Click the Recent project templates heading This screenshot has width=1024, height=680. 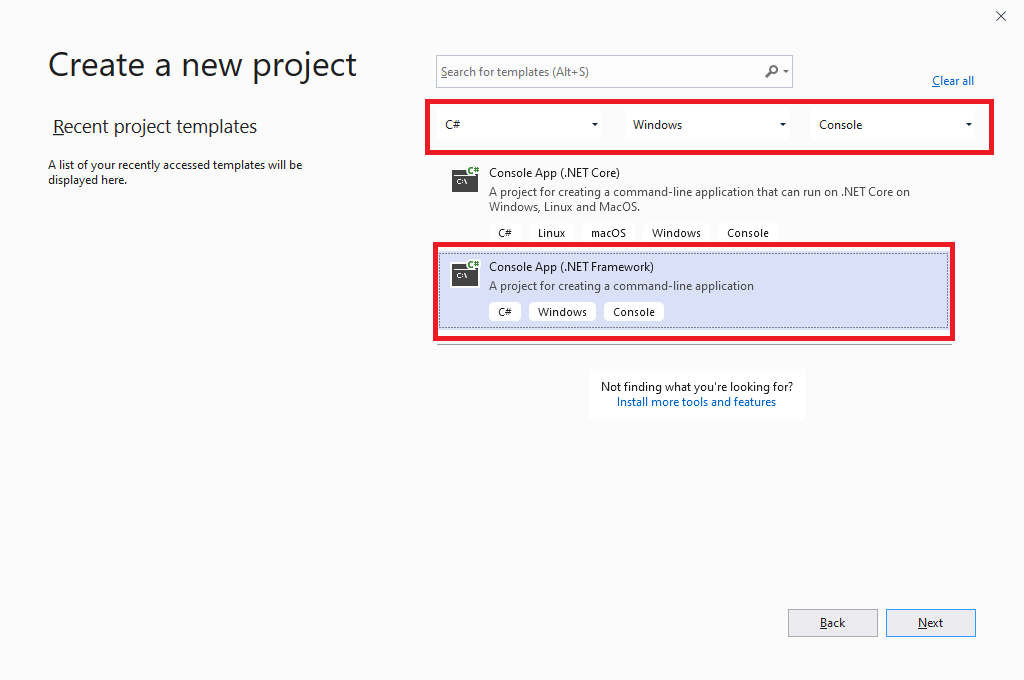pos(155,127)
